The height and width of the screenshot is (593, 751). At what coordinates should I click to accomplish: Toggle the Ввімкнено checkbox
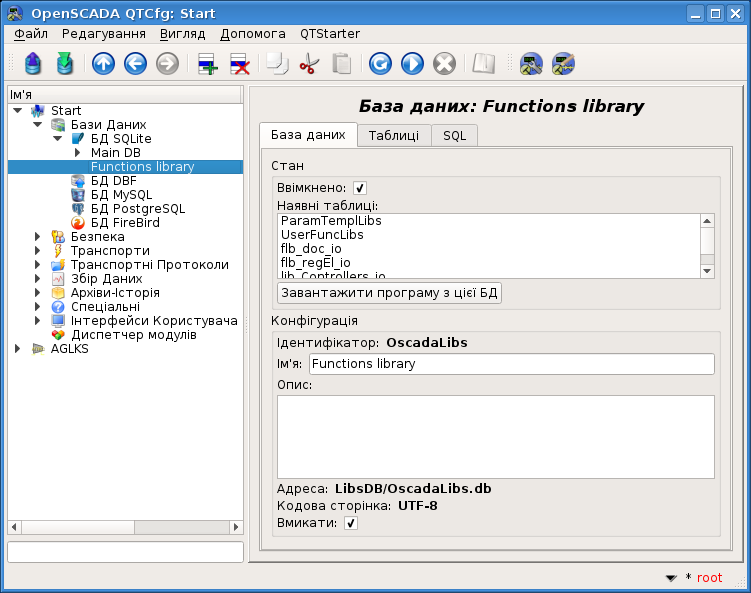(360, 188)
